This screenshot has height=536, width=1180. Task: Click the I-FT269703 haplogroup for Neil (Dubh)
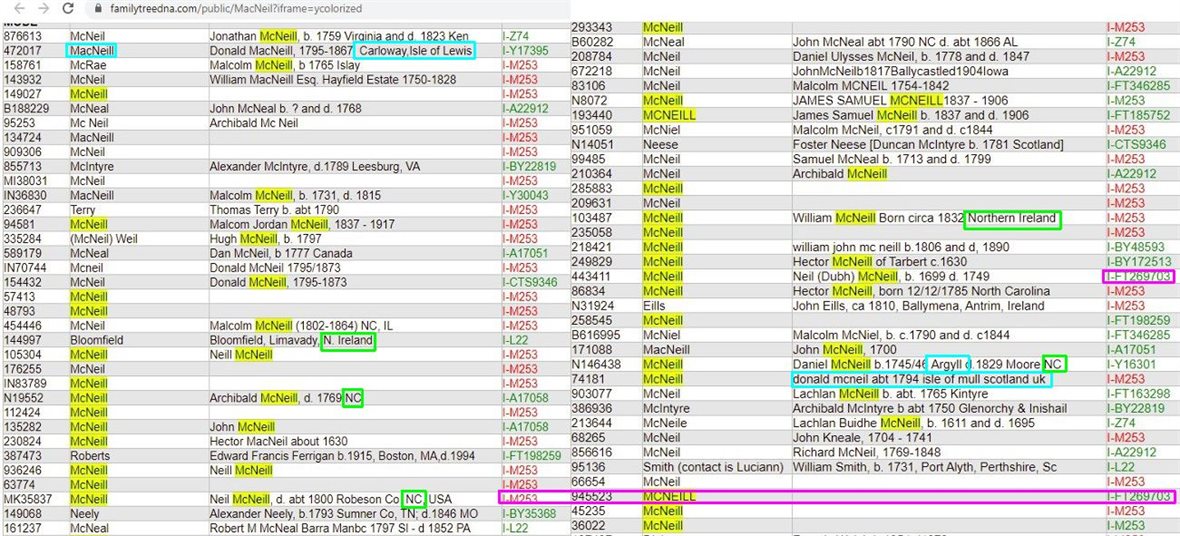(x=1137, y=276)
